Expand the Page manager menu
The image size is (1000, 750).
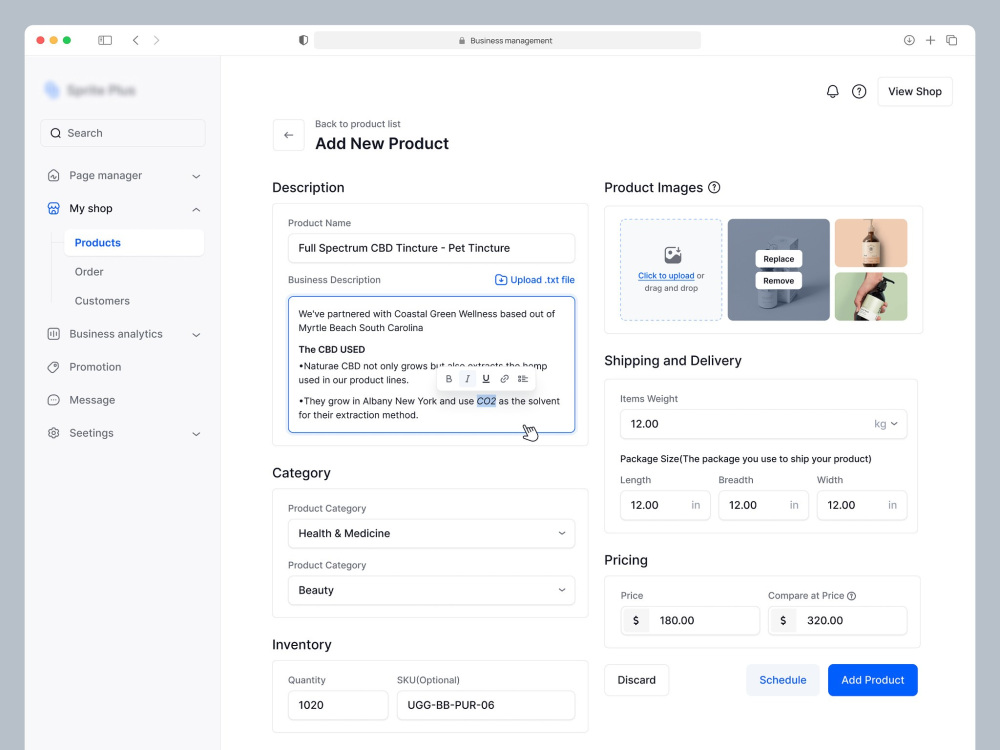[x=123, y=175]
